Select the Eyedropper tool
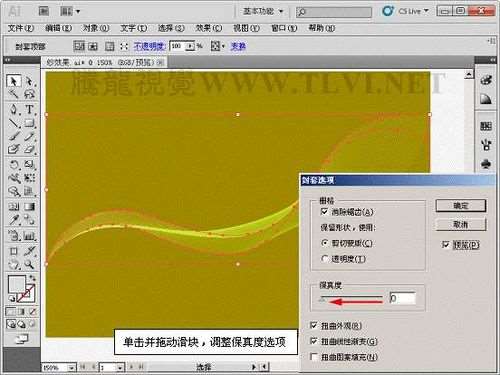 14,220
